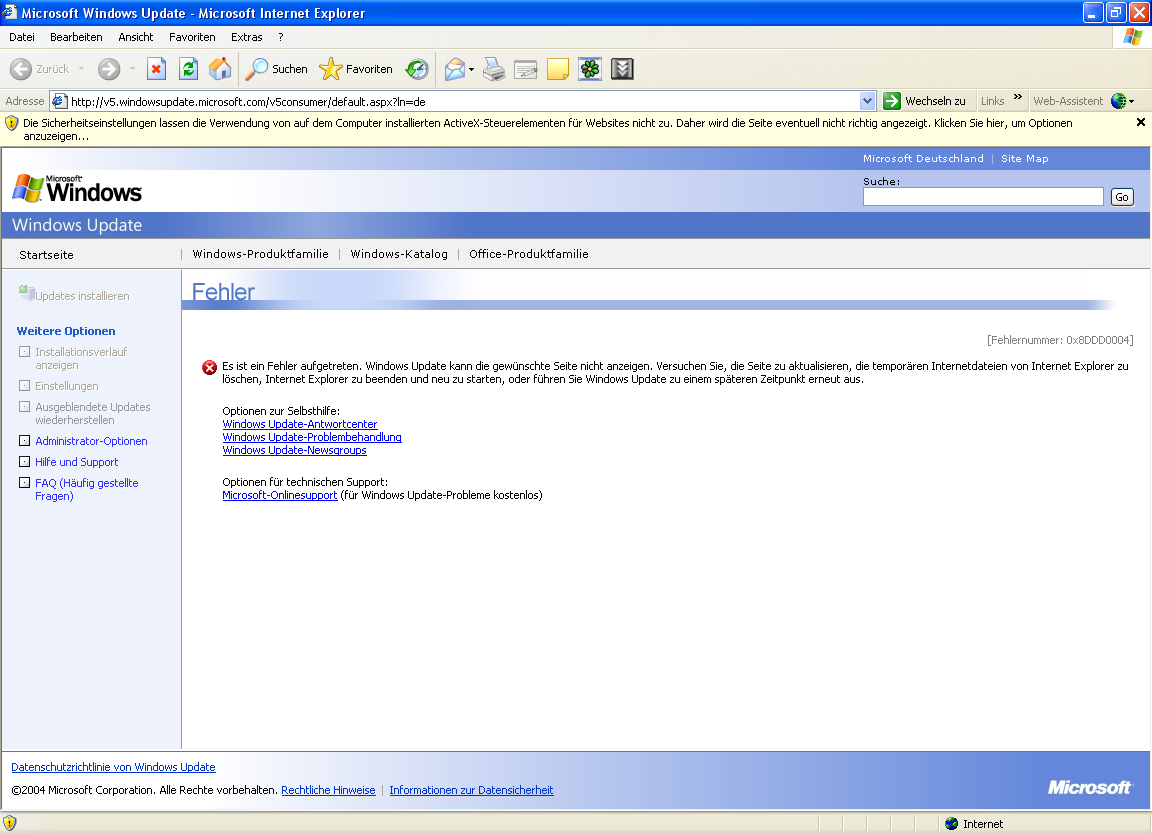Open the Windows-Katalog tab
This screenshot has width=1152, height=834.
pyautogui.click(x=399, y=254)
